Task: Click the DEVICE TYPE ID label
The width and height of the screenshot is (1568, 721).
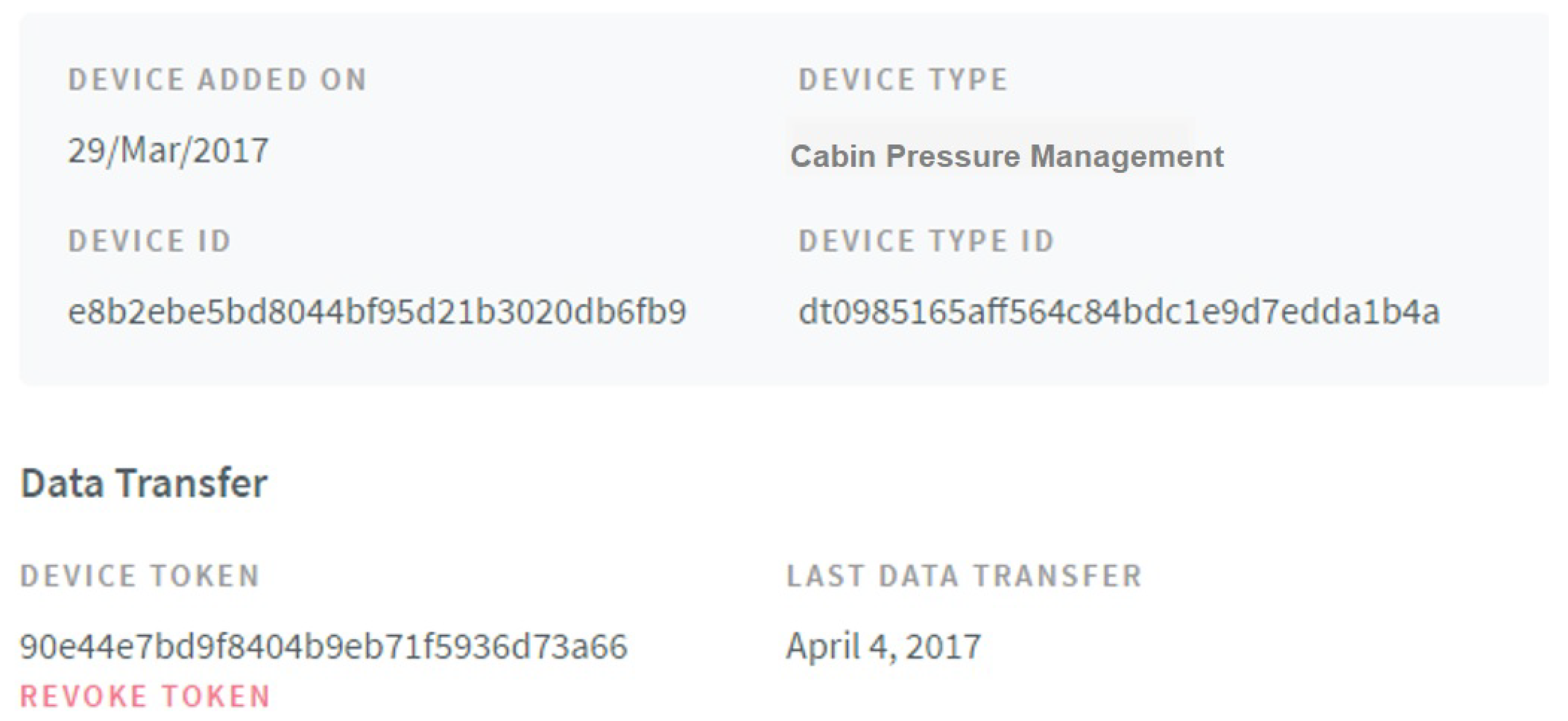Action: point(927,241)
